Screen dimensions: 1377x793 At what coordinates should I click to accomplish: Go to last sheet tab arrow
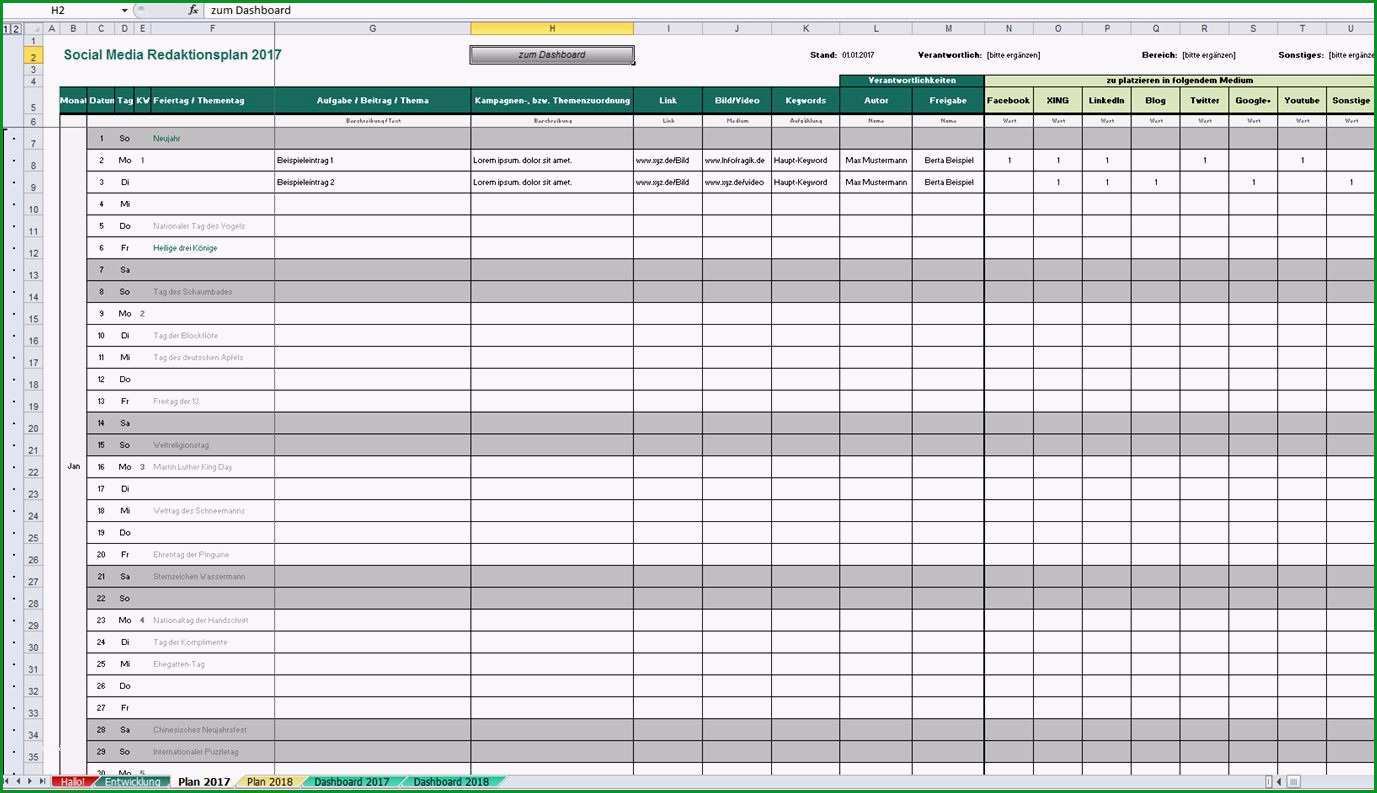pyautogui.click(x=42, y=781)
